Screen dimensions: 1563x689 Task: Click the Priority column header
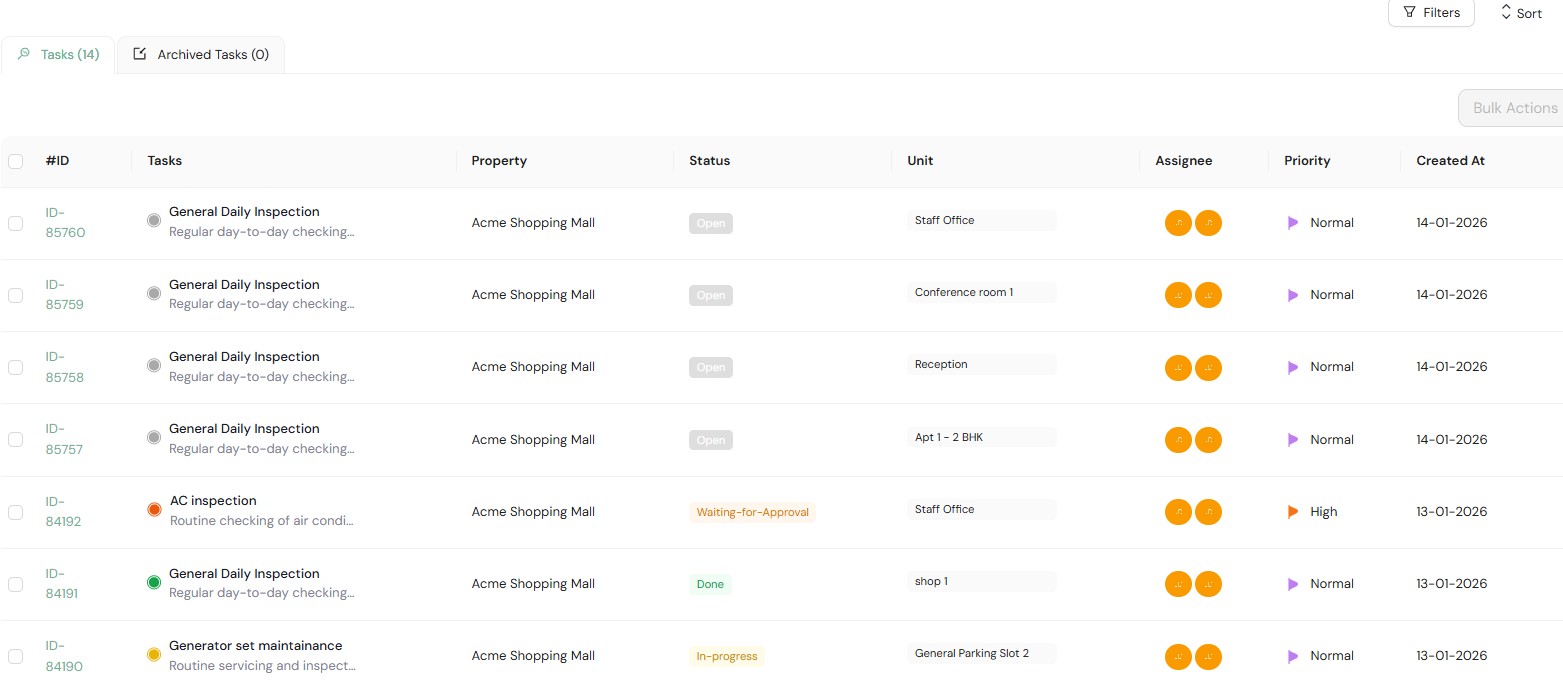pyautogui.click(x=1307, y=160)
